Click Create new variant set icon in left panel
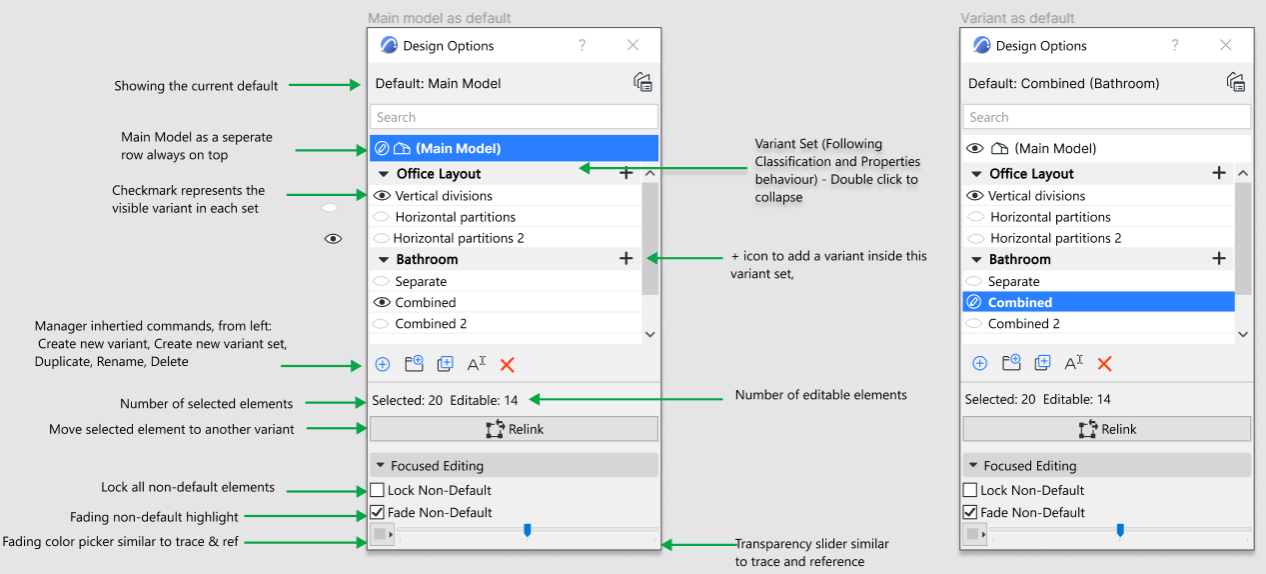Image resolution: width=1266 pixels, height=574 pixels. (414, 364)
